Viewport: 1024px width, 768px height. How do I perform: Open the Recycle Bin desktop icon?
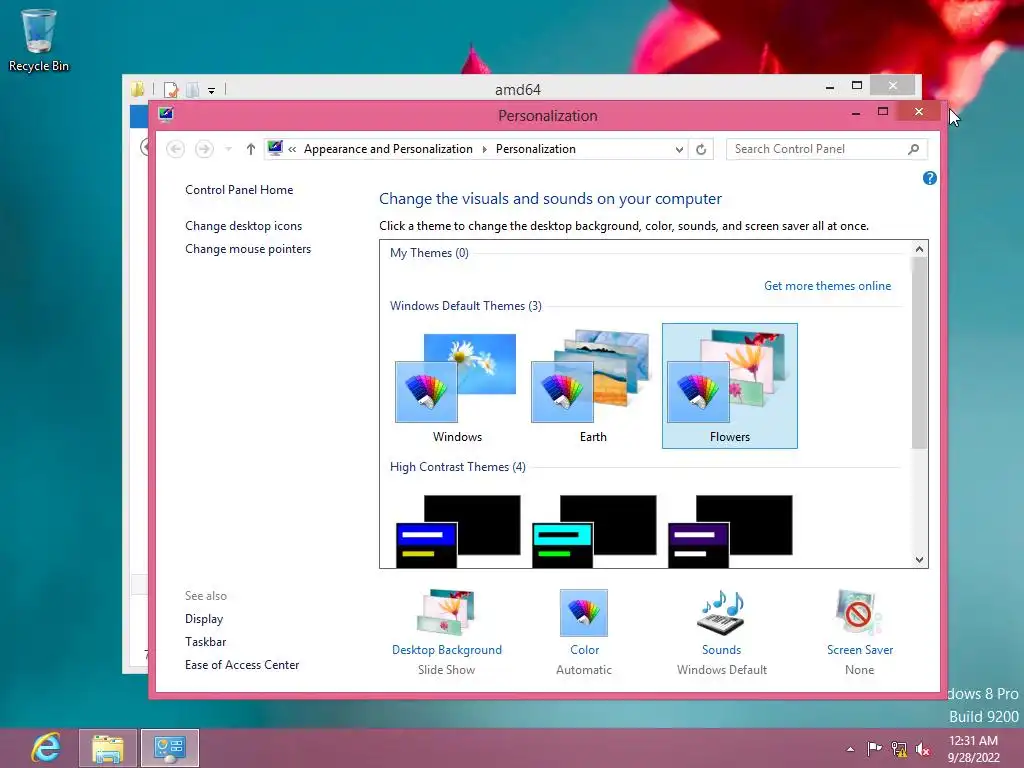(39, 40)
